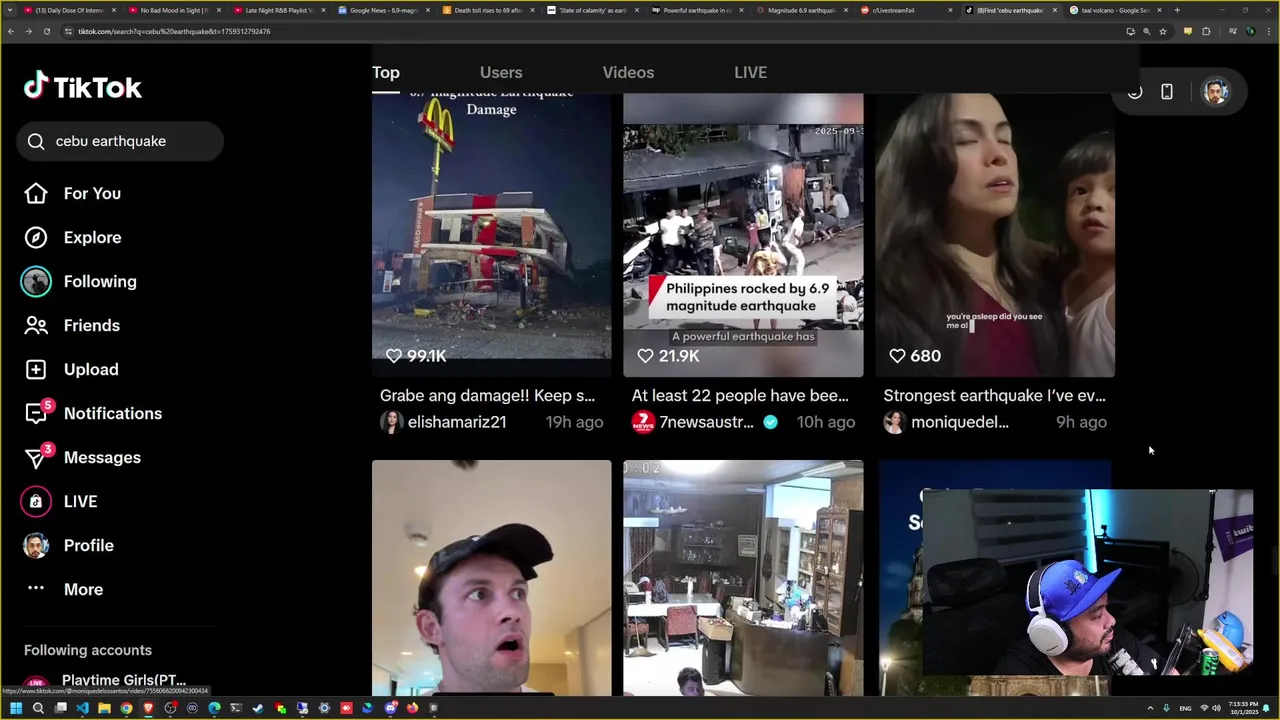Click the Profile avatar icon in sidebar
This screenshot has width=1280, height=720.
pyautogui.click(x=36, y=545)
